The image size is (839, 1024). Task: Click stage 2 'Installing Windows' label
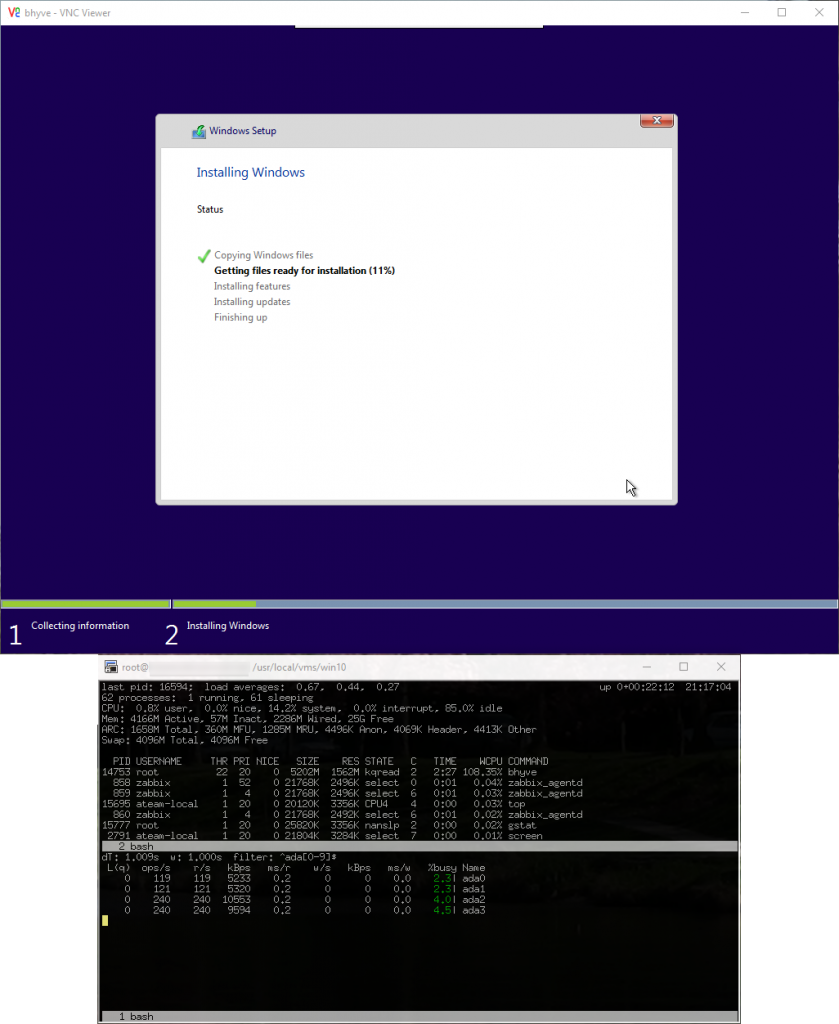(x=228, y=626)
